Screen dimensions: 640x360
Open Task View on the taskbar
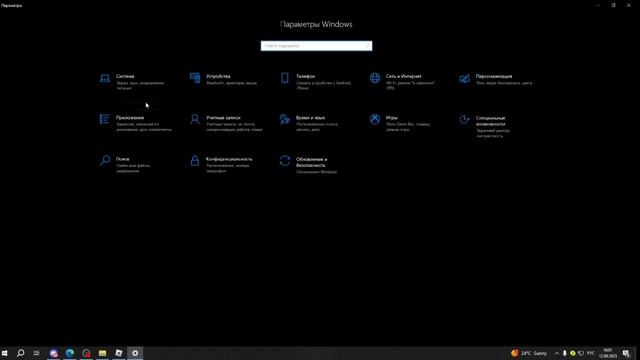[x=36, y=353]
